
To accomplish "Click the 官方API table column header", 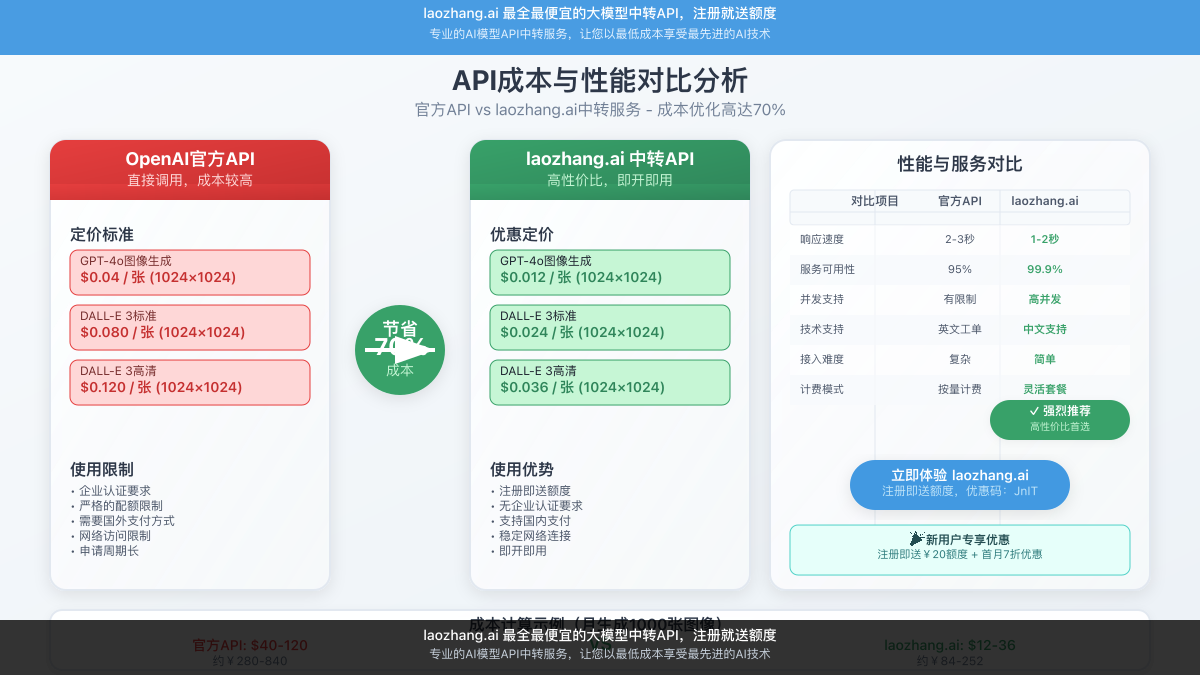I will point(960,201).
